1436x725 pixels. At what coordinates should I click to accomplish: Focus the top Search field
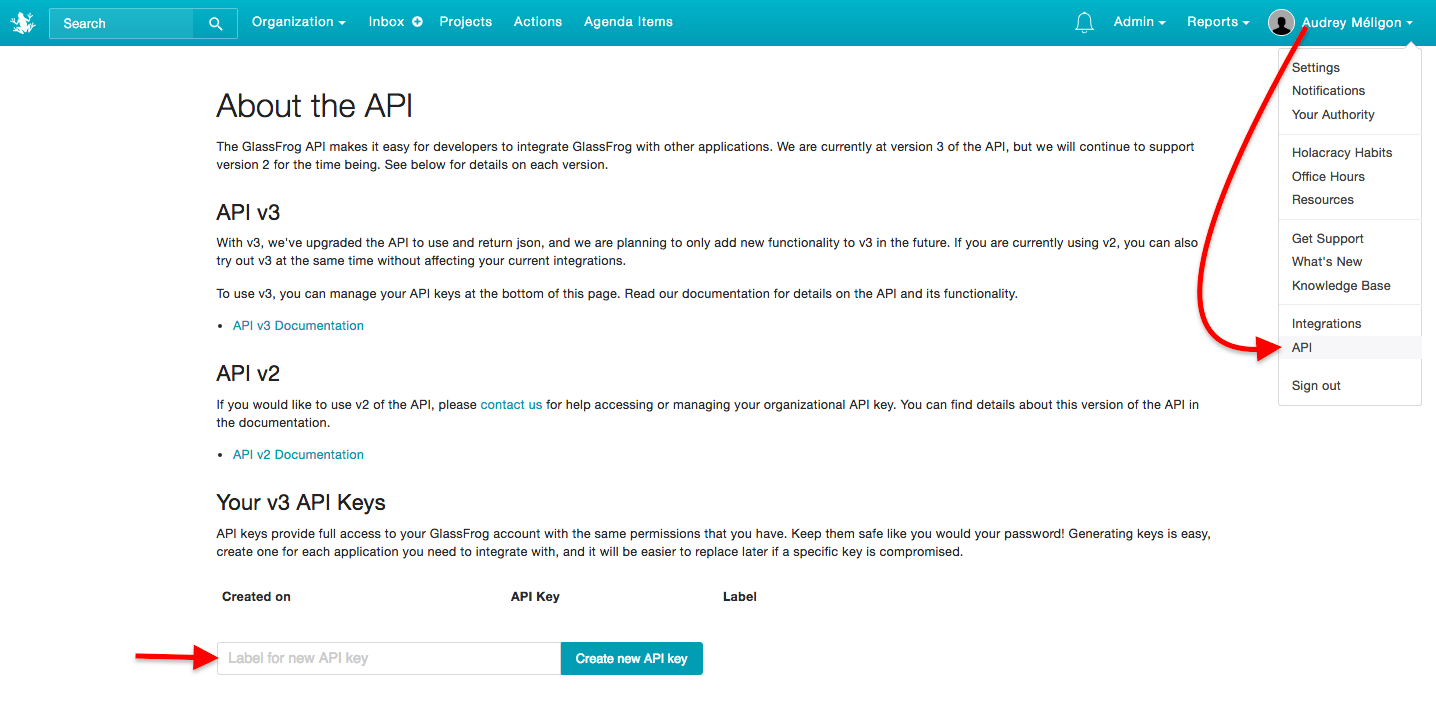(122, 23)
